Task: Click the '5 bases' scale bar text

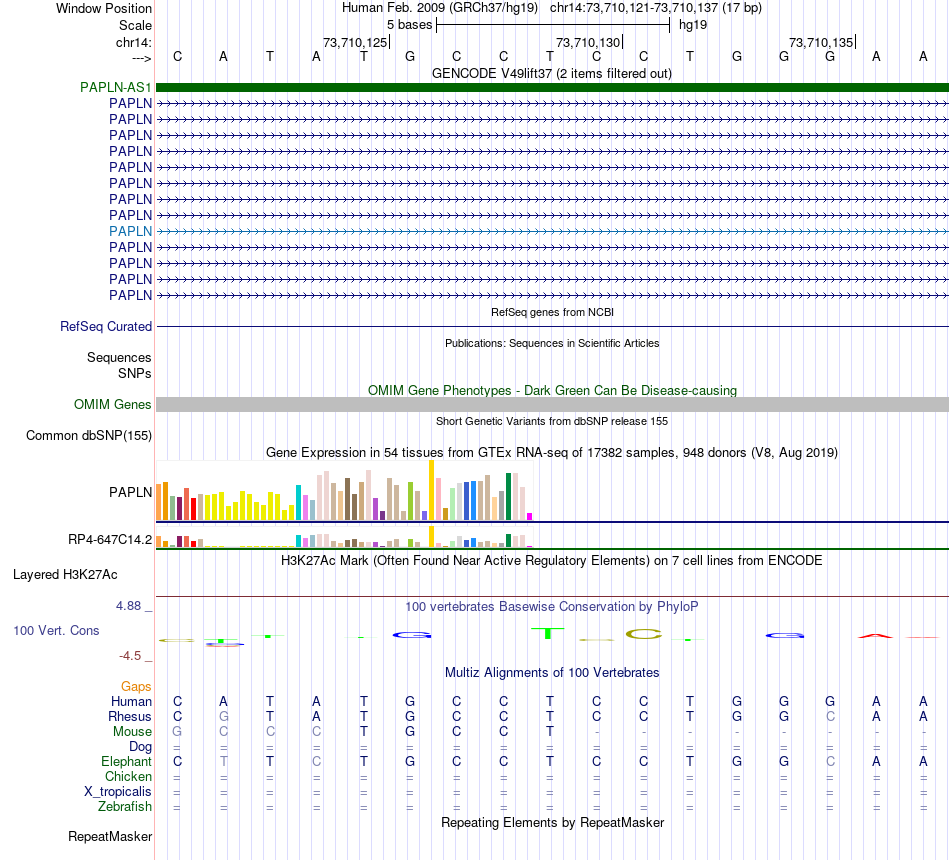Action: point(409,25)
